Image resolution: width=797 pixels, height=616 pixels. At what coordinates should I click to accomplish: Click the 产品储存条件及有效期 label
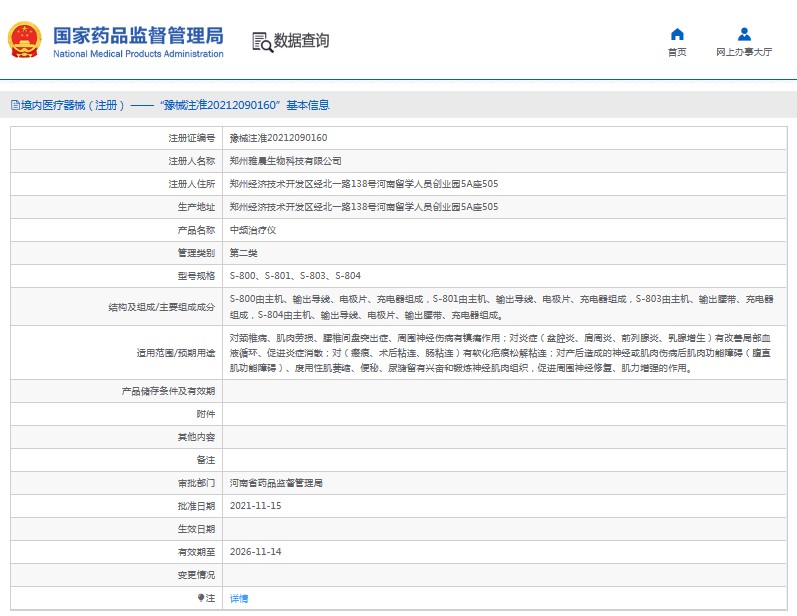click(x=168, y=391)
